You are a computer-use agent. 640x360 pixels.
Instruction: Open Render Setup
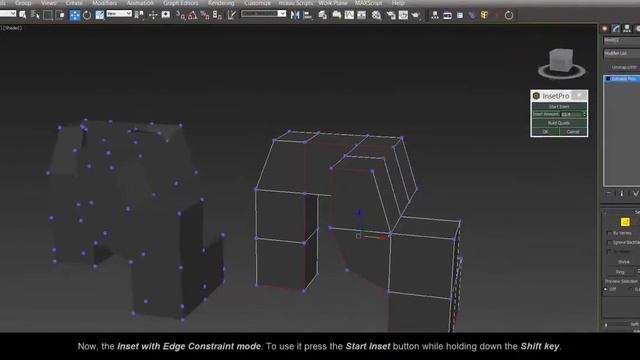tap(391, 15)
